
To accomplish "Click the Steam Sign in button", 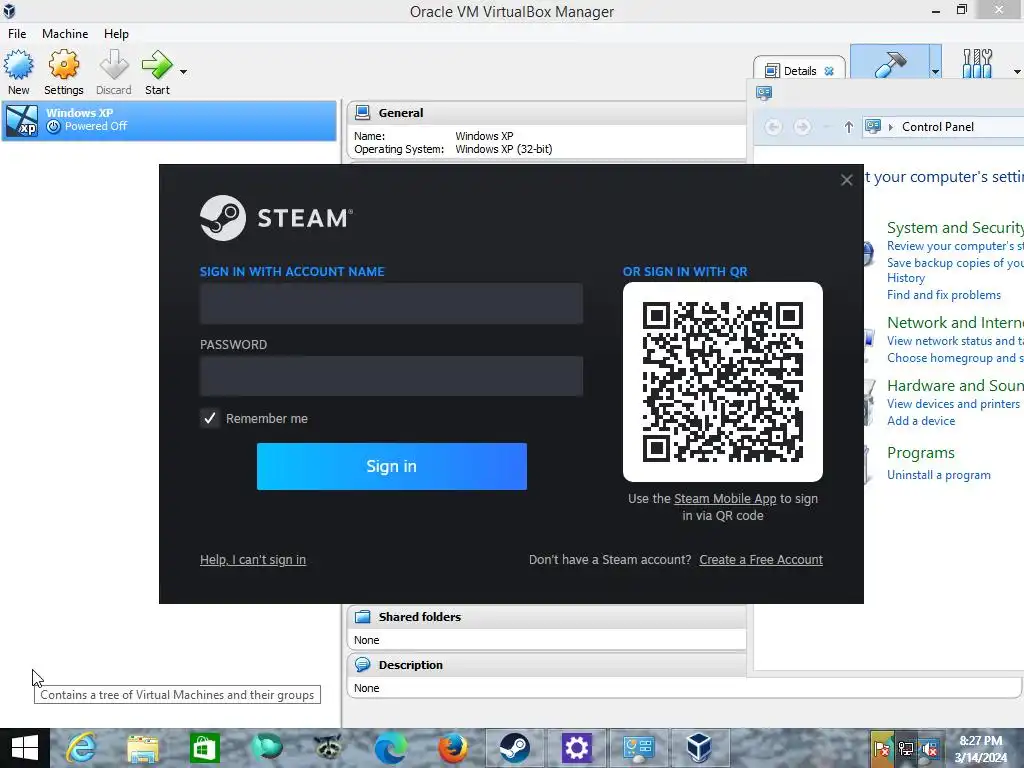I will [392, 466].
